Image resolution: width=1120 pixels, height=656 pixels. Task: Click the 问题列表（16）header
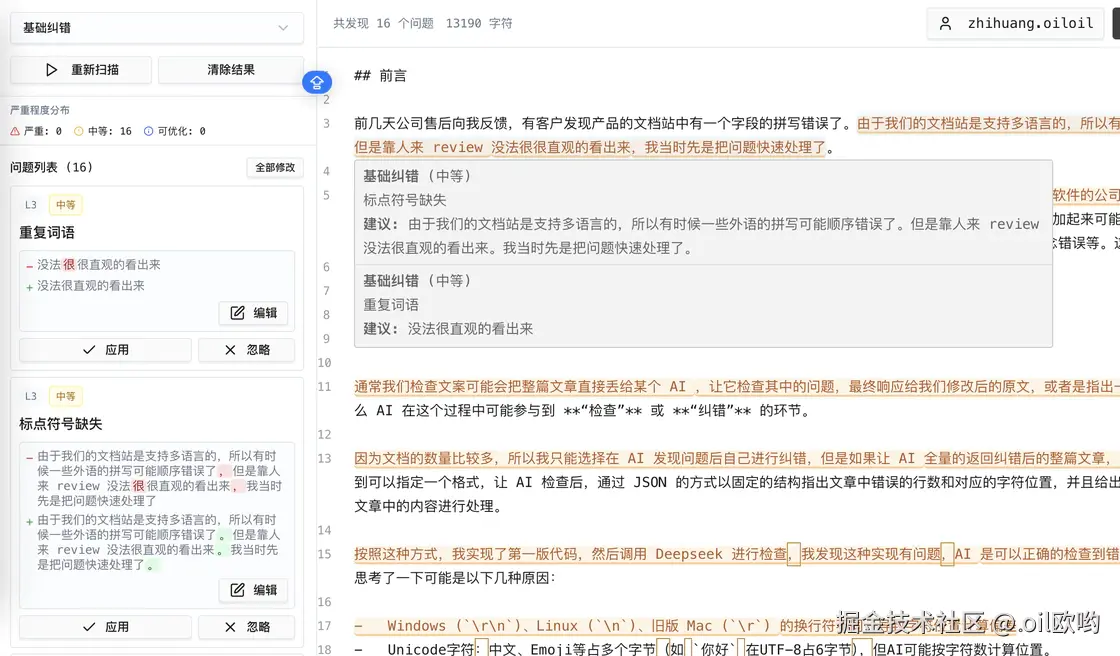(x=51, y=167)
